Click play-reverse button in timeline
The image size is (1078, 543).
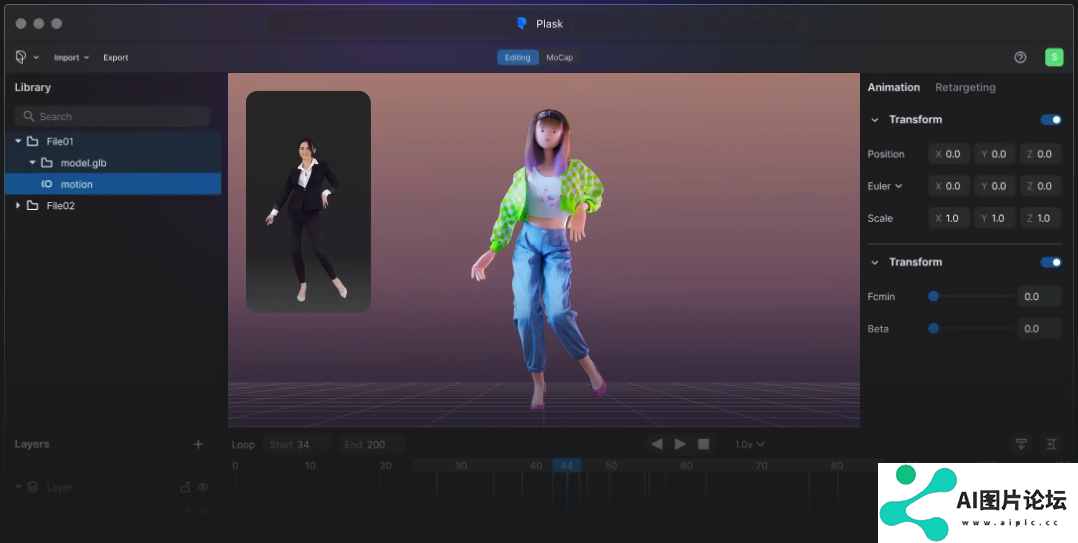tap(657, 444)
